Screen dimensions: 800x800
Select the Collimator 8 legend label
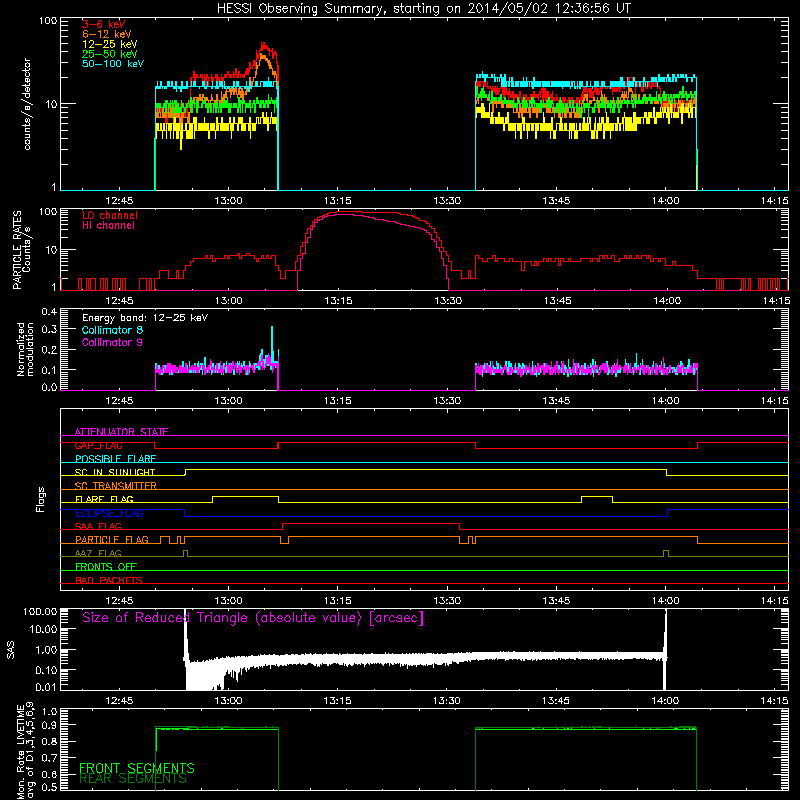[x=112, y=330]
